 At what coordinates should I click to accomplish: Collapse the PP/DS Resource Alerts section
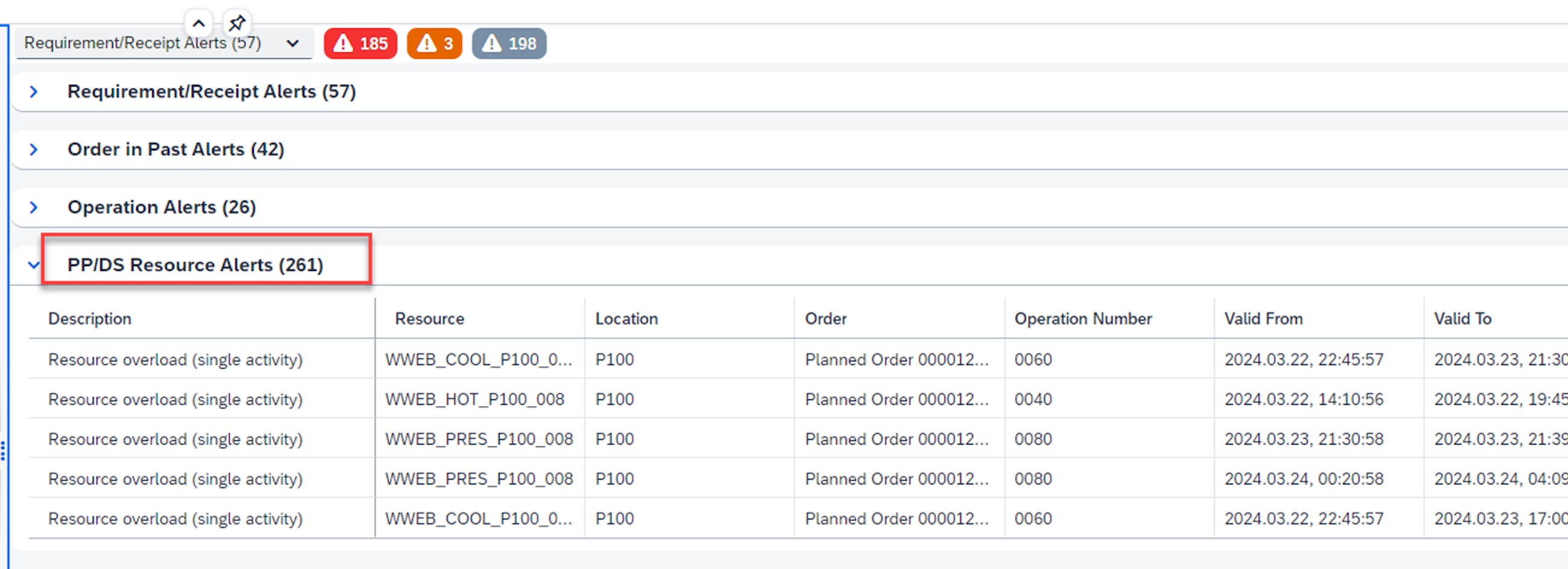point(34,265)
